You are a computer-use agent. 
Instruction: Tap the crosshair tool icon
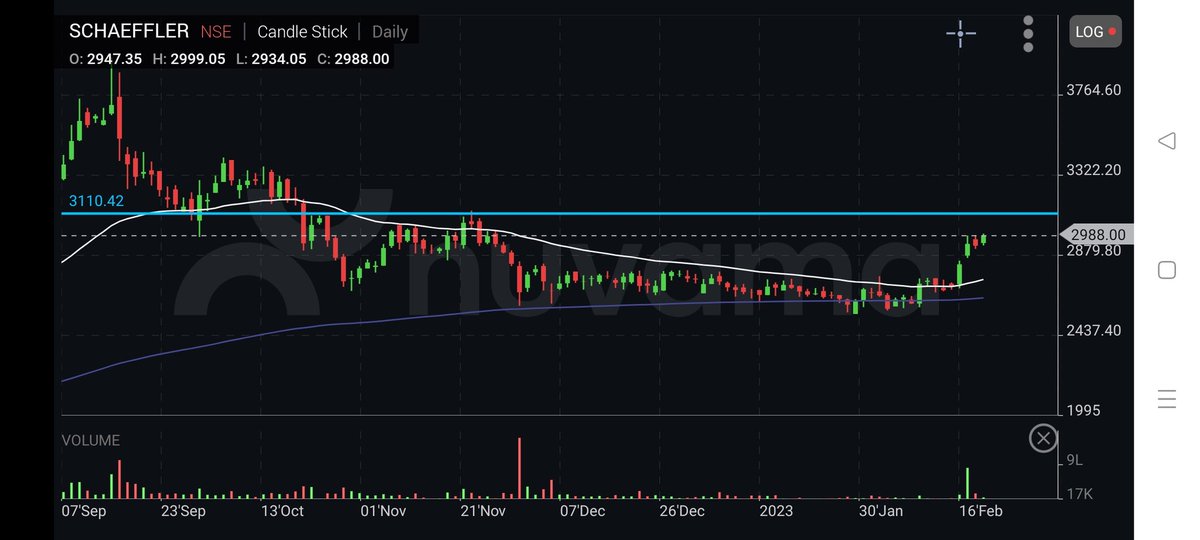coord(960,33)
